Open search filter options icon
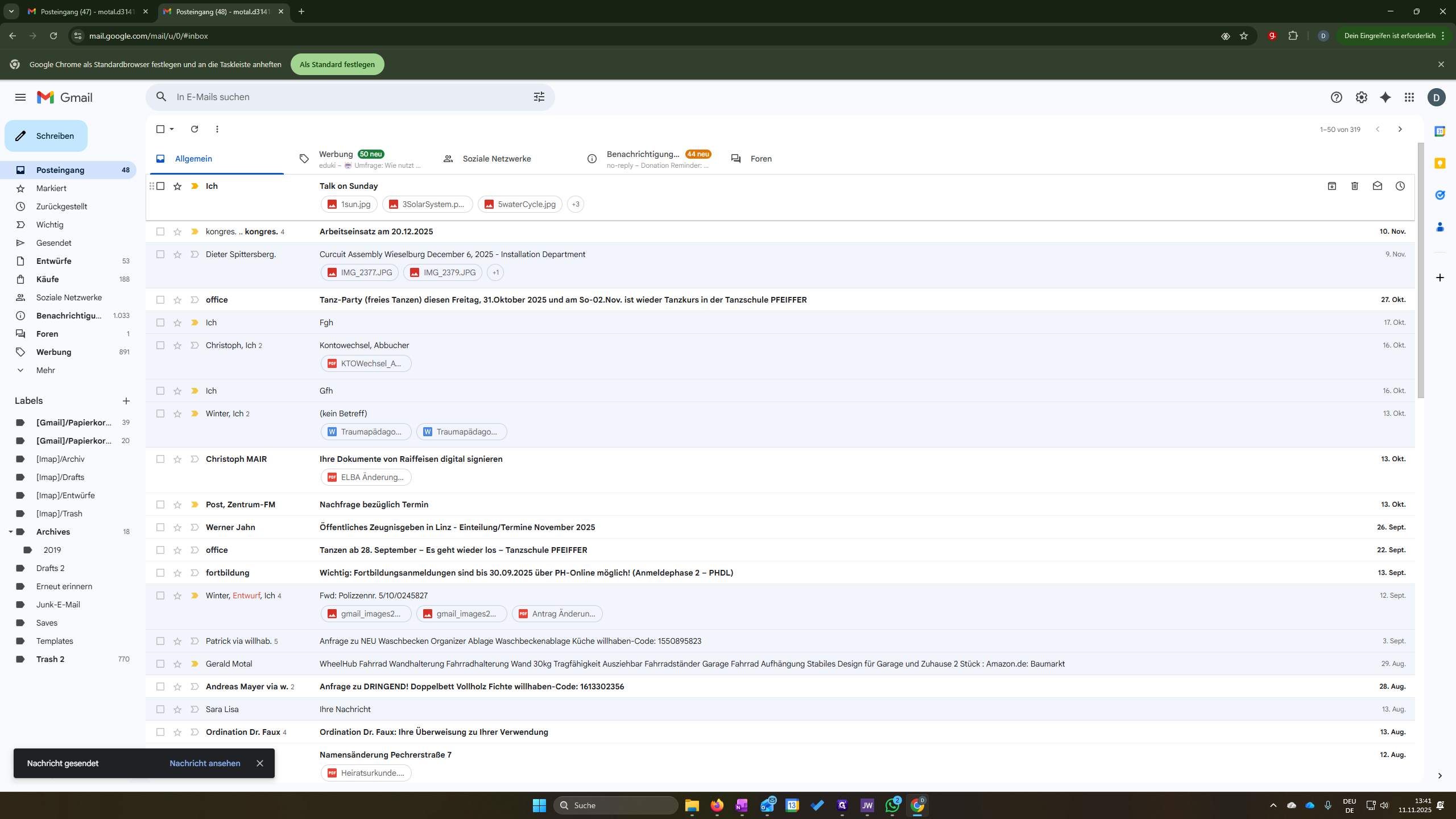 539,97
